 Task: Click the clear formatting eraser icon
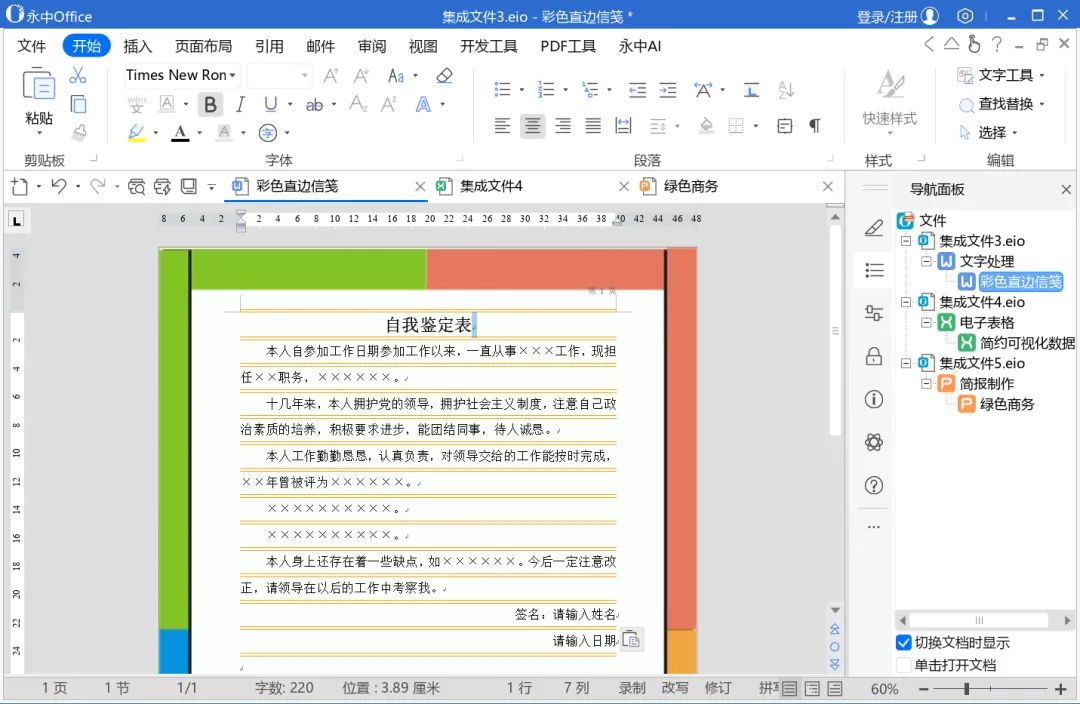pos(444,75)
